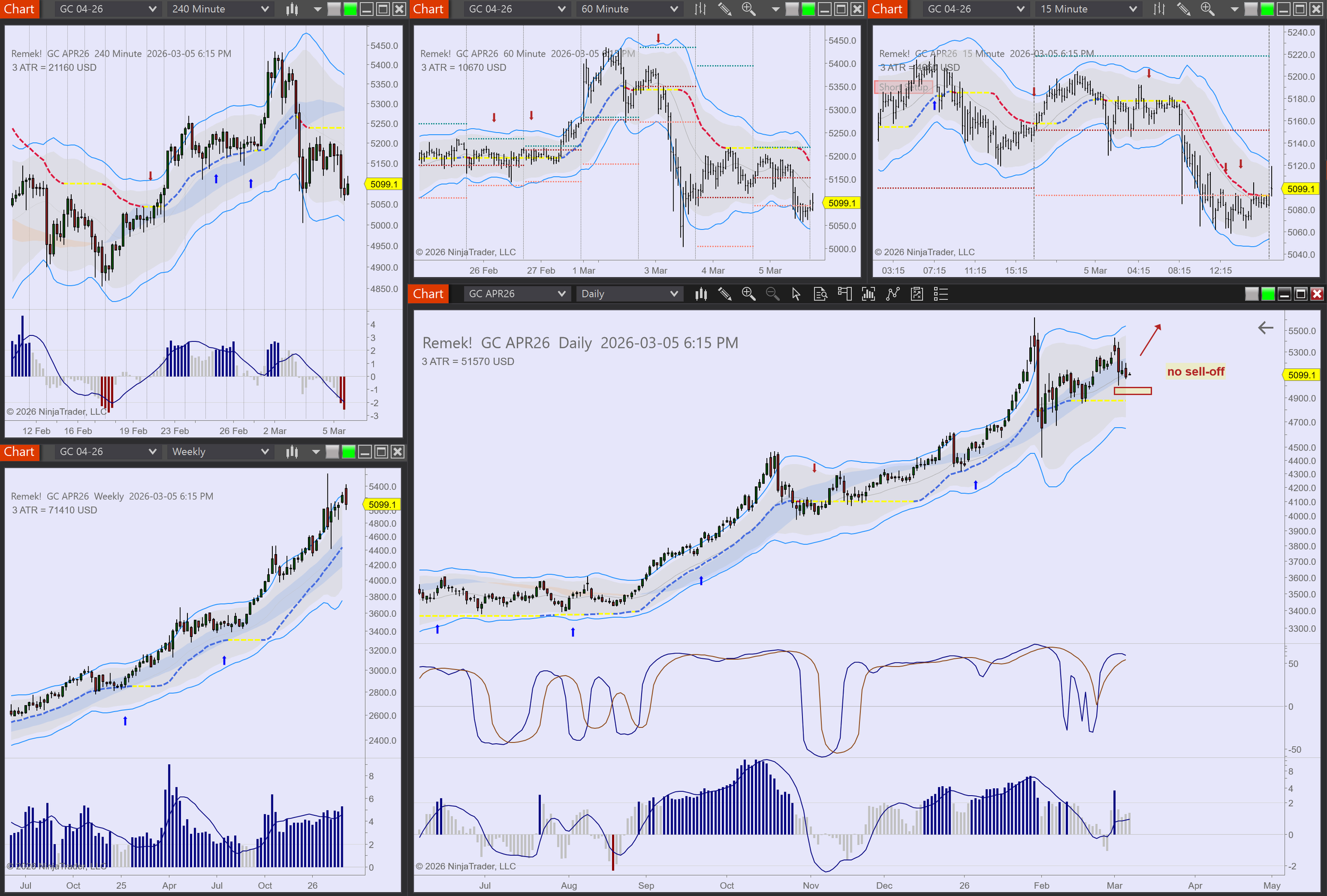The height and width of the screenshot is (896, 1327).
Task: Select drawing tools pencil in Daily chart
Action: coord(725,294)
